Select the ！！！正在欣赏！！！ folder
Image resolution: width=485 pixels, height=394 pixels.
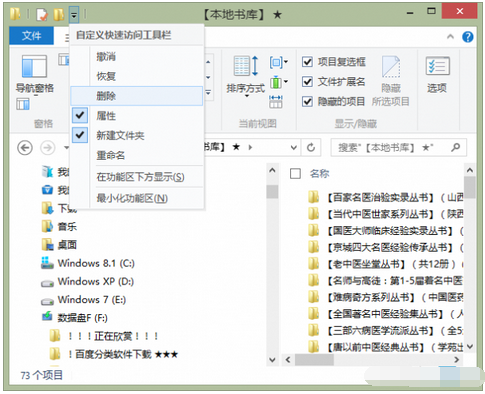(x=104, y=336)
